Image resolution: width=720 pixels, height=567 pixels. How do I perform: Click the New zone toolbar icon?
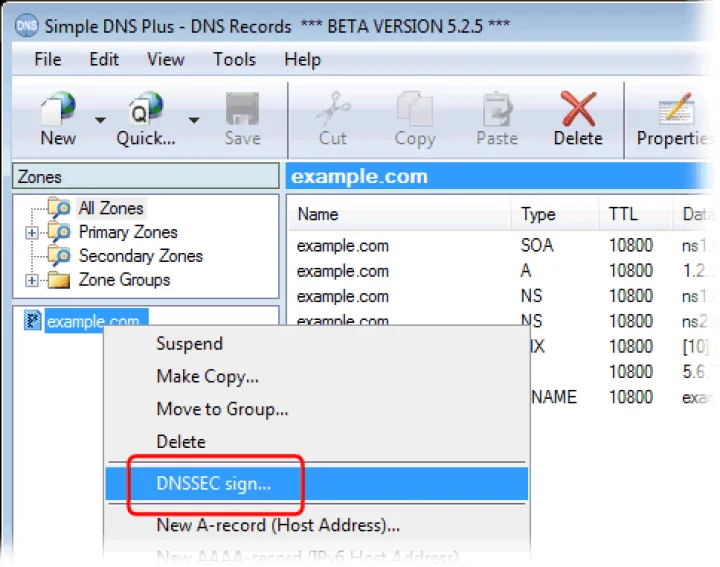[x=58, y=108]
